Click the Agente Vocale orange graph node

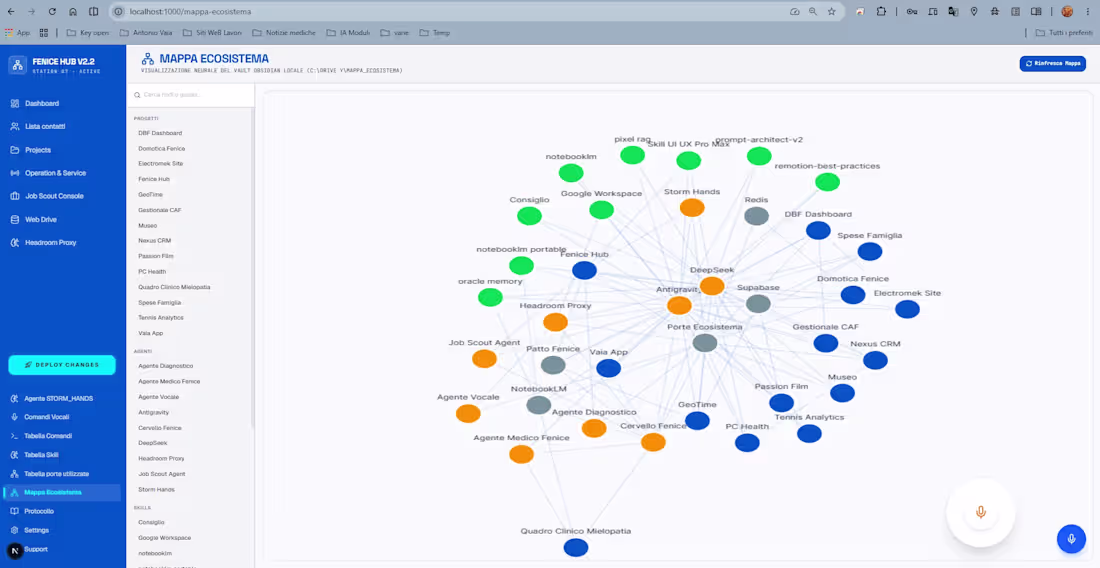coord(468,414)
